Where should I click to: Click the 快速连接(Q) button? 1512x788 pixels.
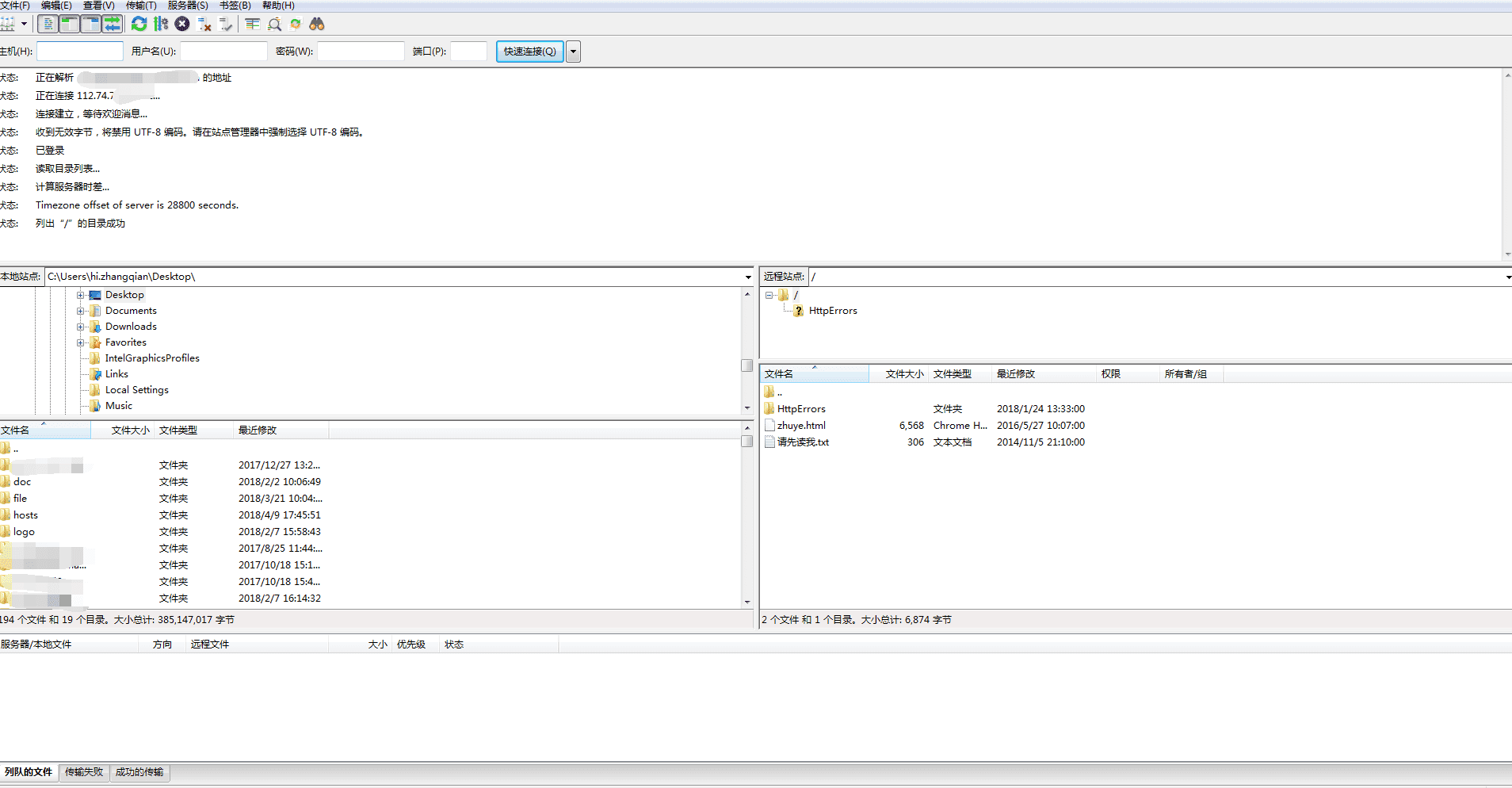530,52
